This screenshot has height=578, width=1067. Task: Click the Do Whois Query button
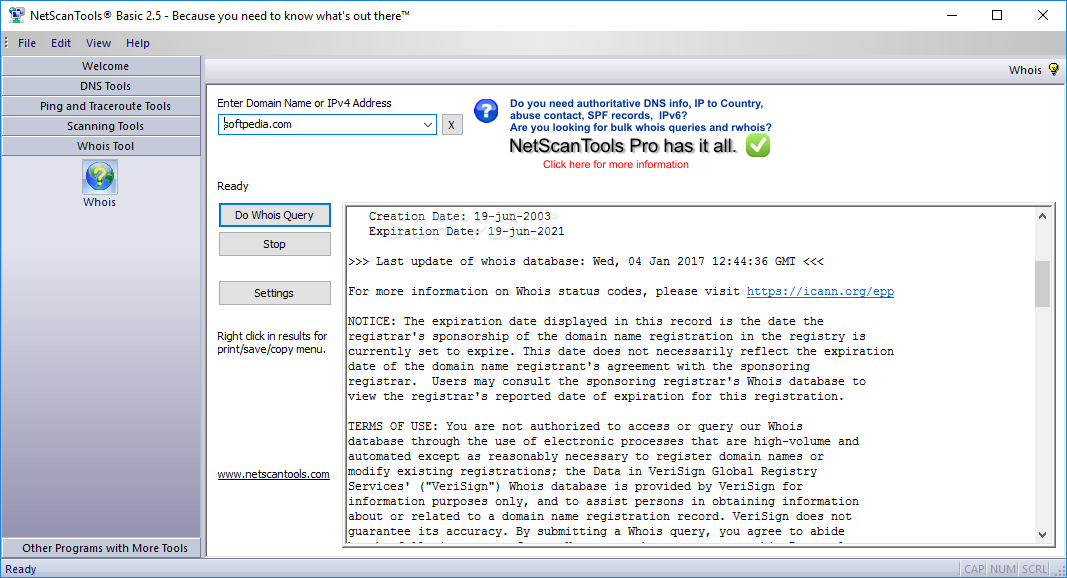click(275, 215)
